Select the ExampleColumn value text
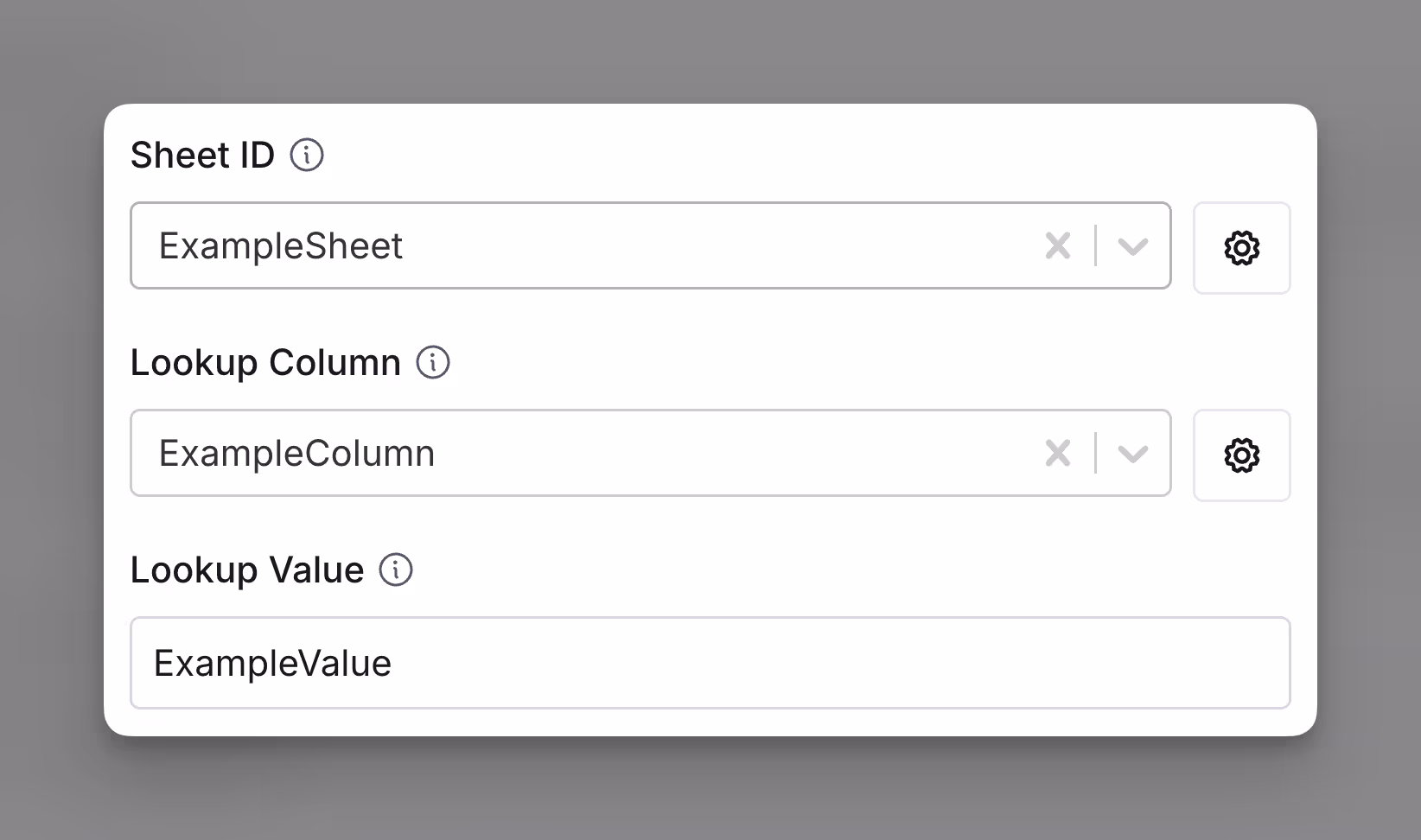 (296, 455)
